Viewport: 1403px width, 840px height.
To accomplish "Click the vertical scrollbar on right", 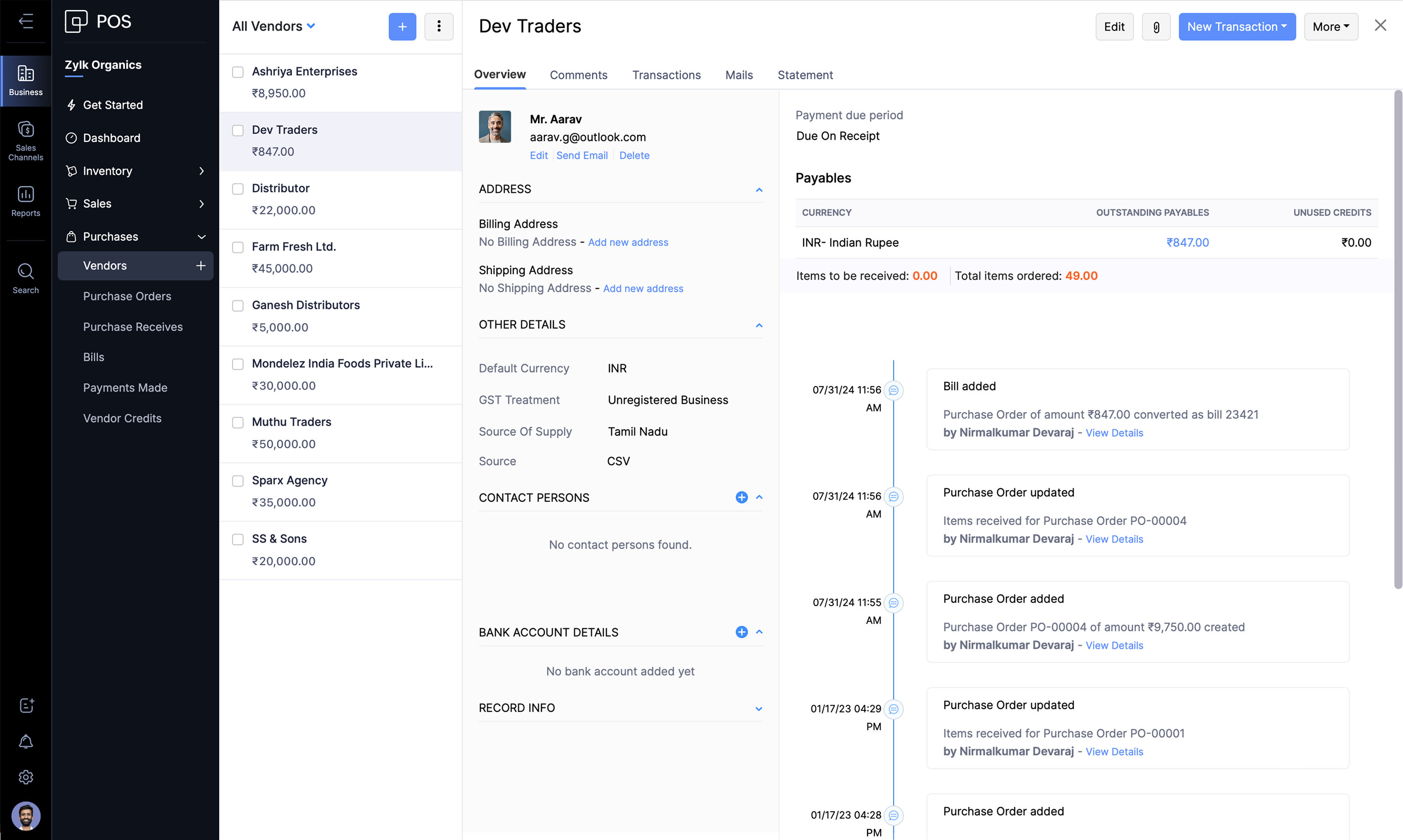I will 1398,340.
